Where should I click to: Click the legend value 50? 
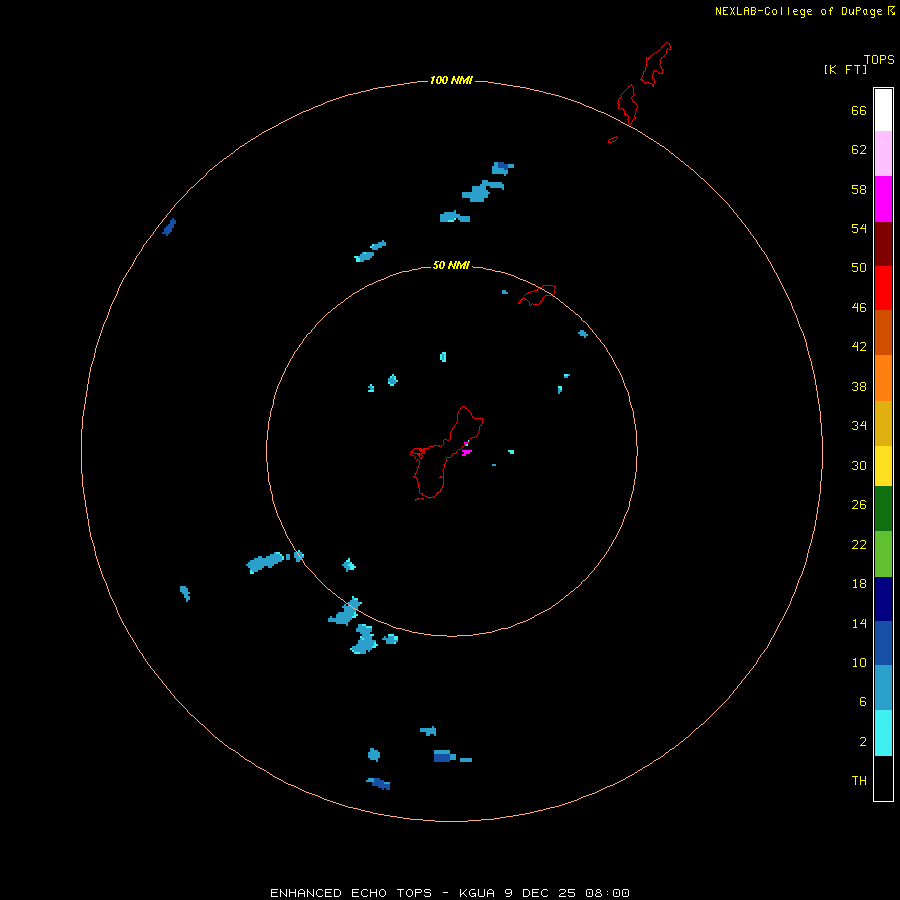point(859,267)
